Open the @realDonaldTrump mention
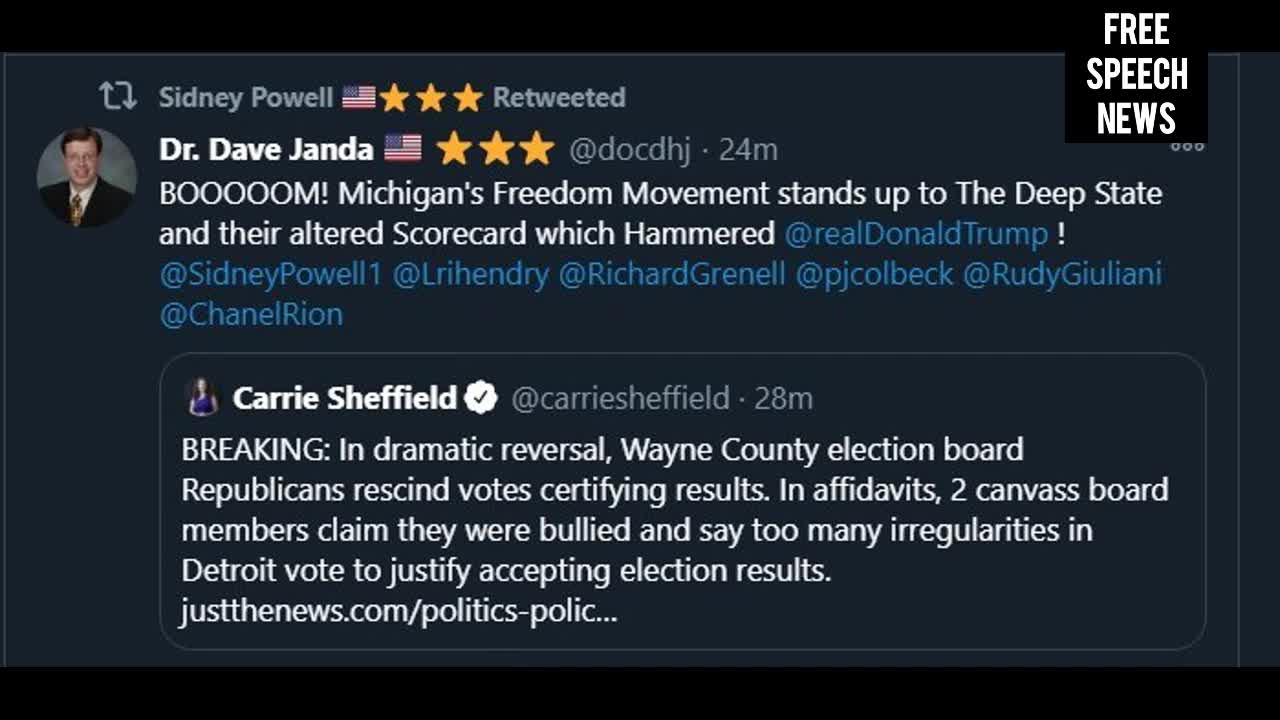 [x=916, y=234]
